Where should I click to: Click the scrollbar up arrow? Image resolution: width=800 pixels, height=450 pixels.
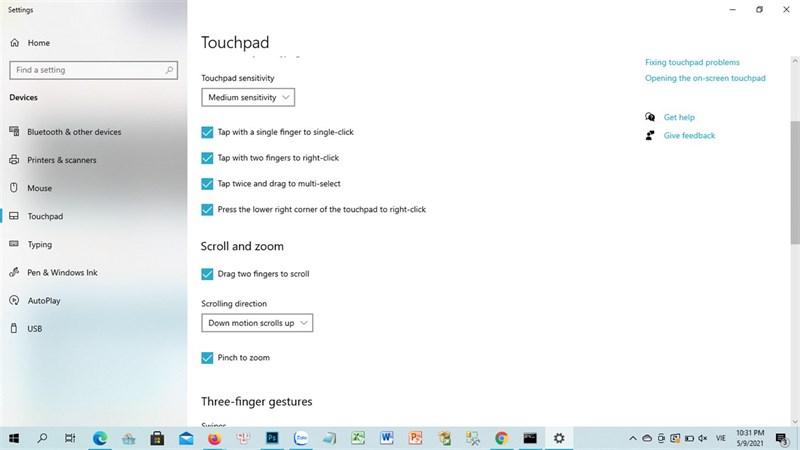coord(795,61)
